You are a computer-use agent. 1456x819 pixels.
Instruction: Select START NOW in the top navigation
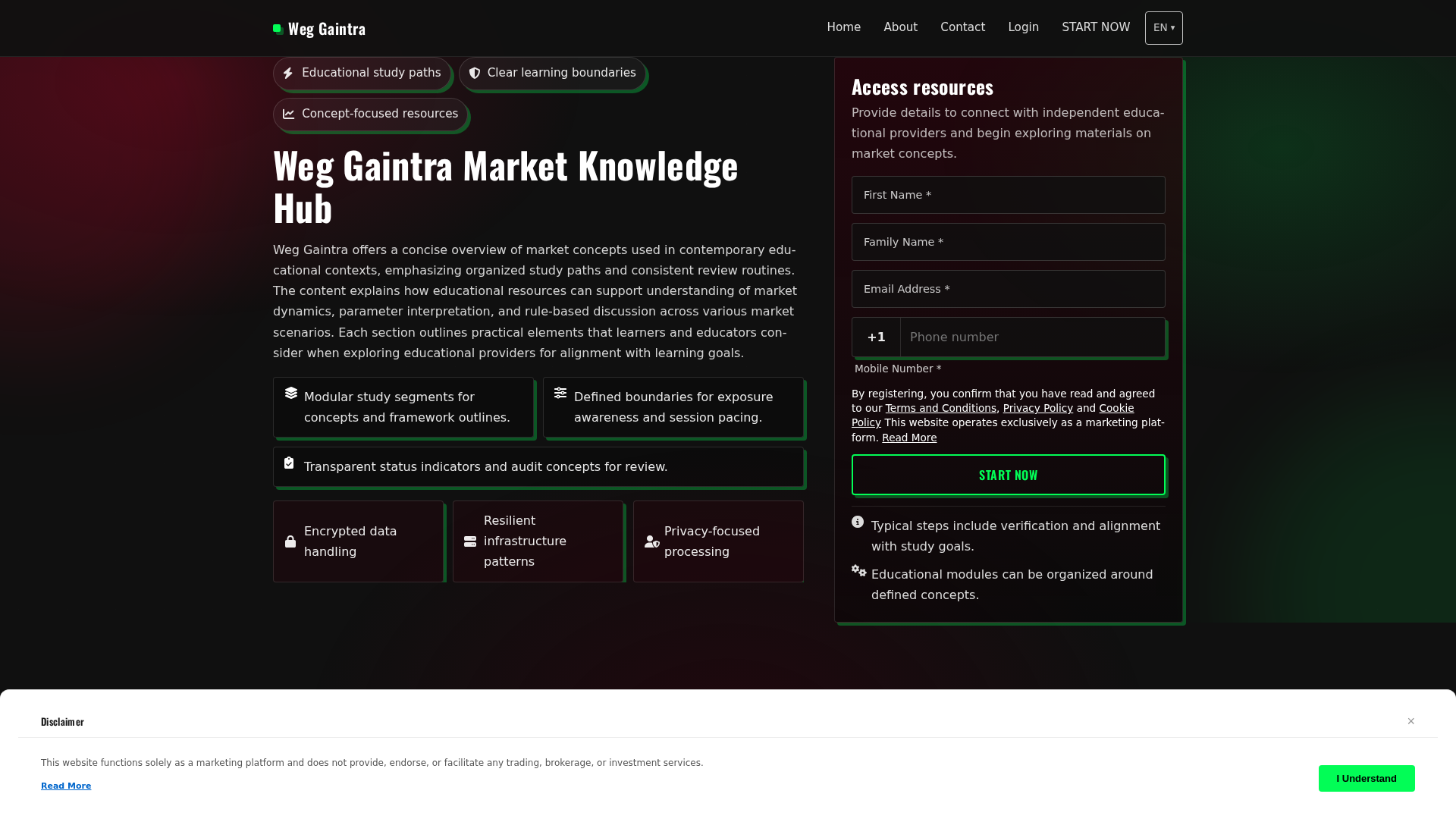point(1096,27)
